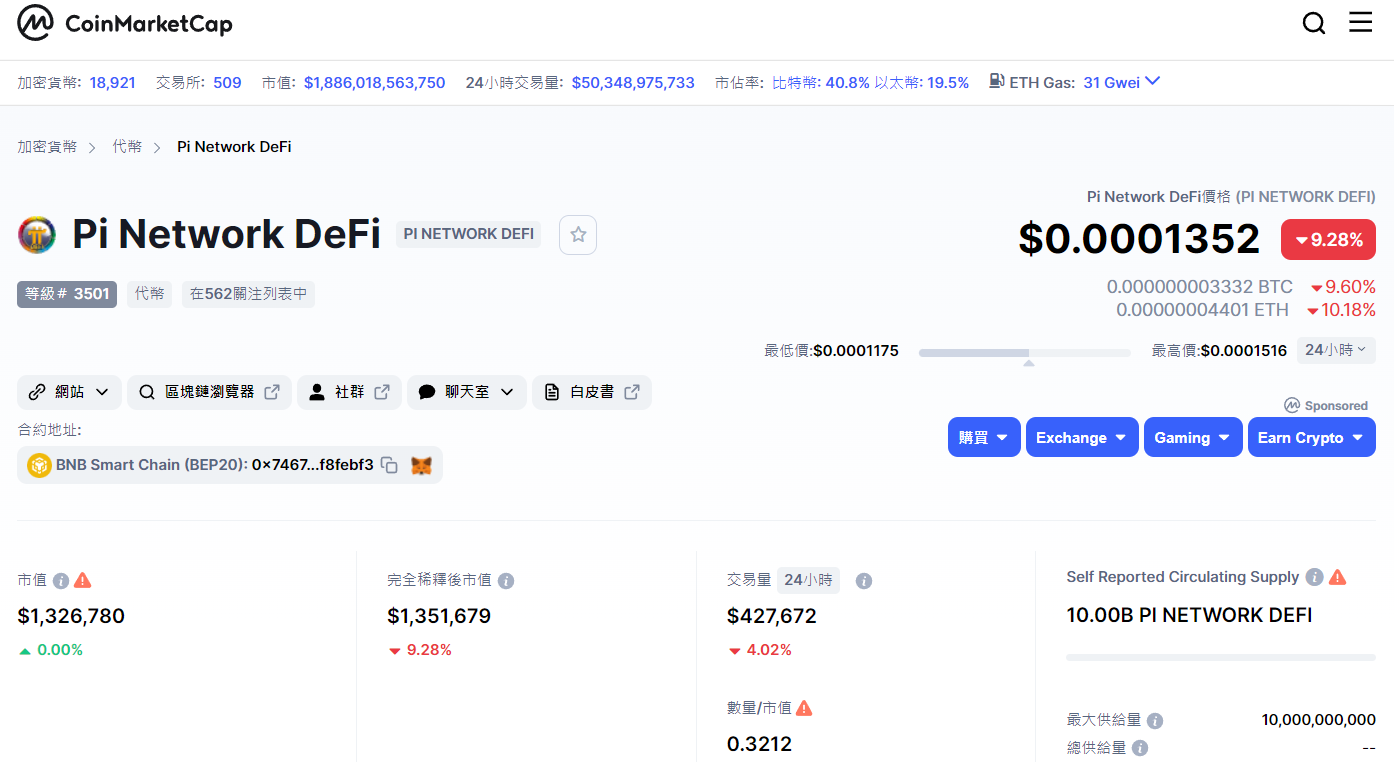The width and height of the screenshot is (1394, 762).
Task: Click the 最低價 $0.0001175 text
Action: click(x=832, y=351)
